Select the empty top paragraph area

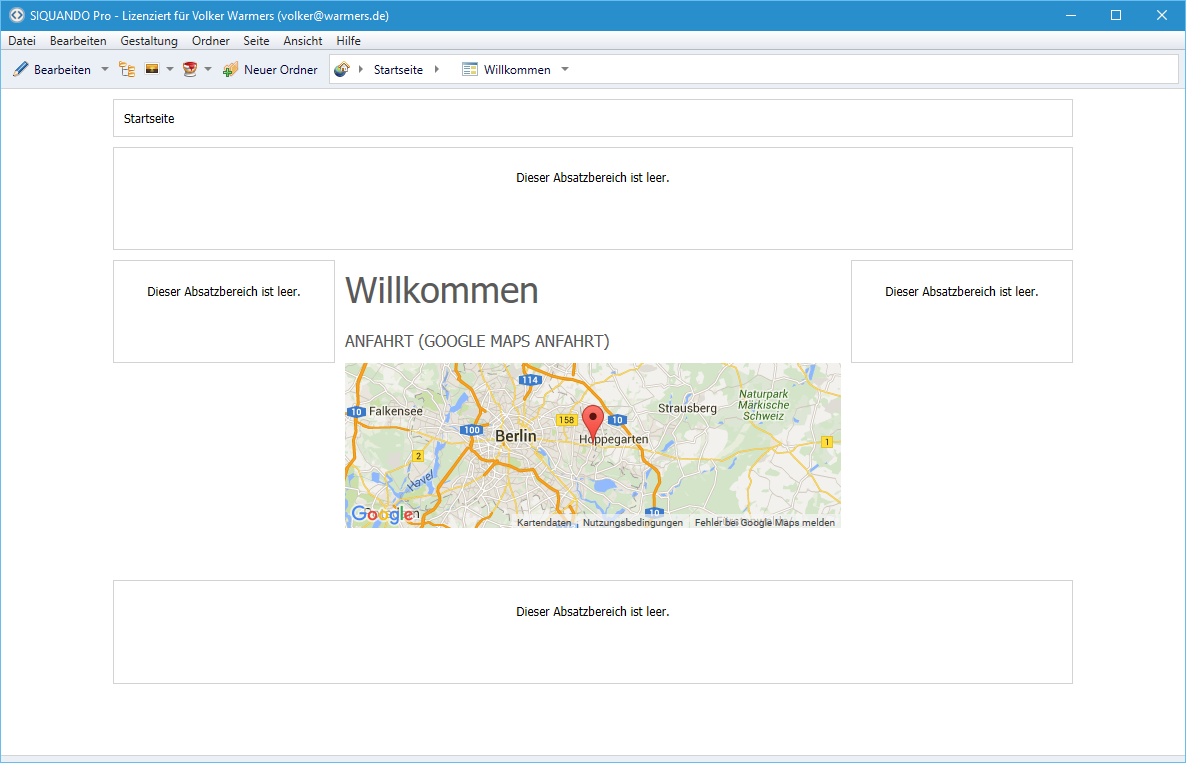[x=593, y=198]
